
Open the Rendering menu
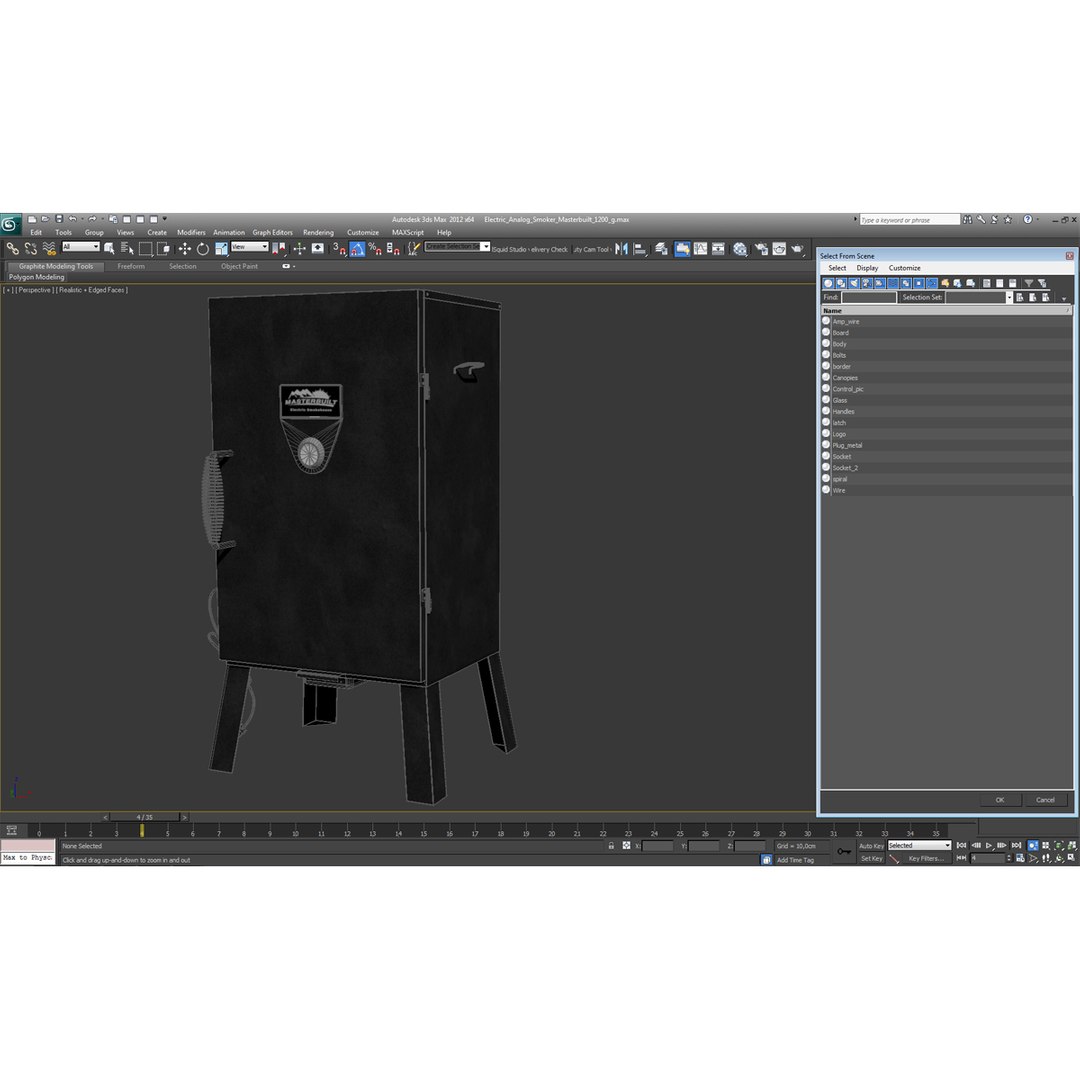click(x=318, y=232)
